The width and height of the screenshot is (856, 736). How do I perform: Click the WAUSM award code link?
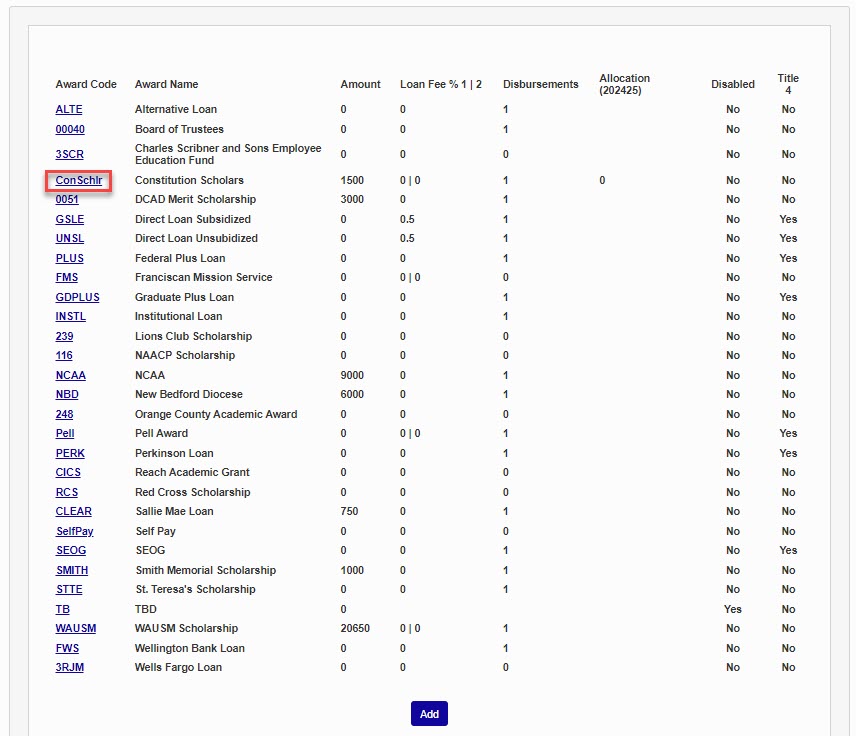click(76, 629)
